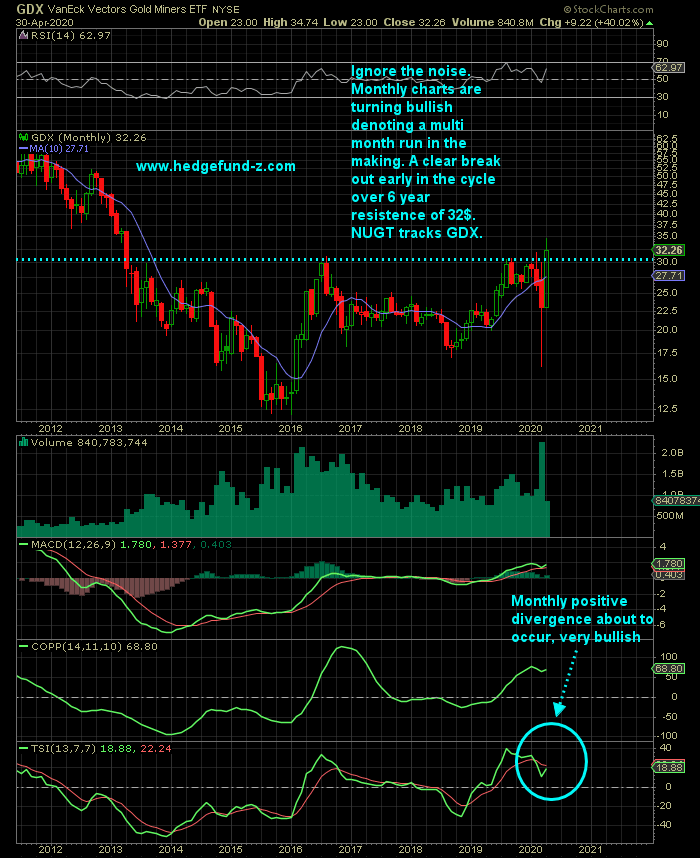Click the 2021 label under the TSI panel

(590, 850)
